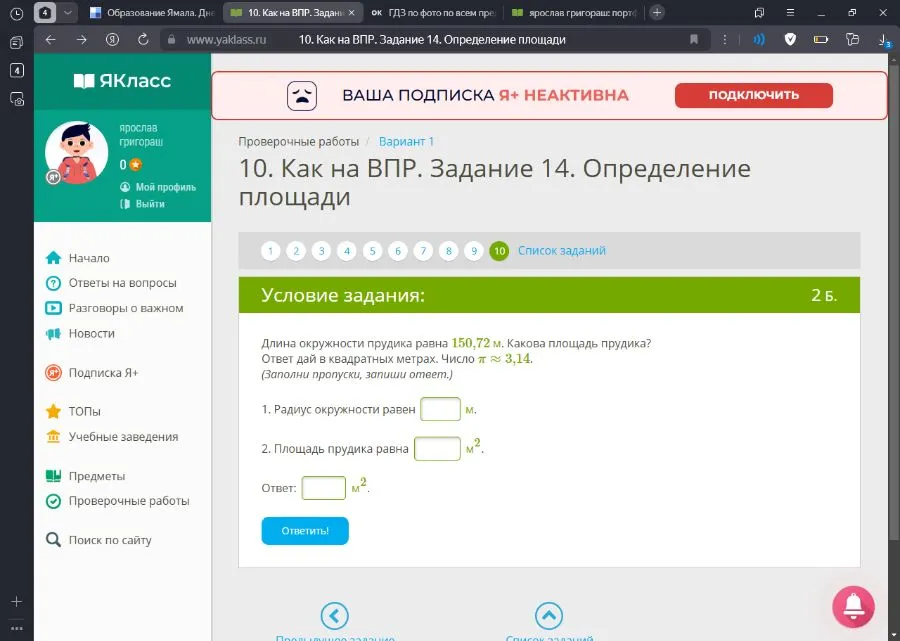Click the radius answer input field
The width and height of the screenshot is (900, 641).
[440, 409]
